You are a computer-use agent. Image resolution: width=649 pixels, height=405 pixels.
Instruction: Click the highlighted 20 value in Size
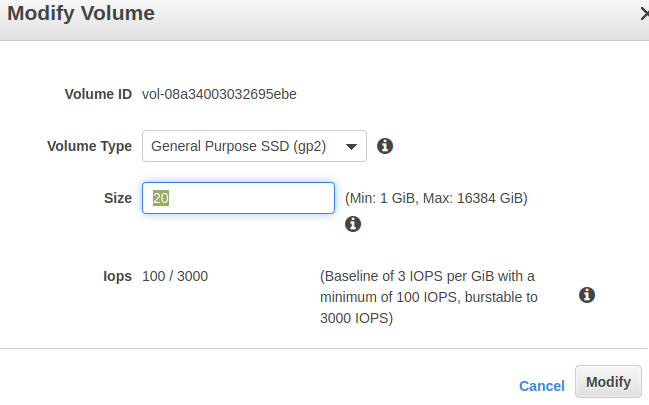tap(160, 198)
